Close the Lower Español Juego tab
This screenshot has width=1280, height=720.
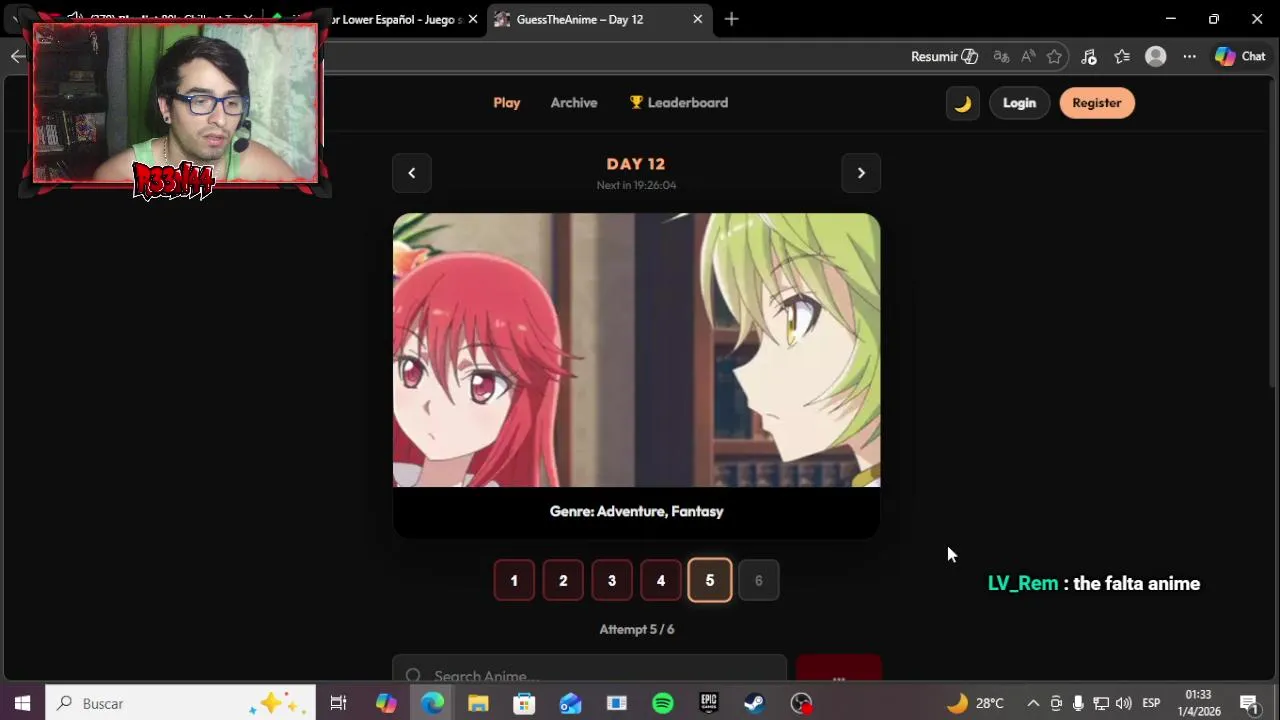pyautogui.click(x=473, y=19)
